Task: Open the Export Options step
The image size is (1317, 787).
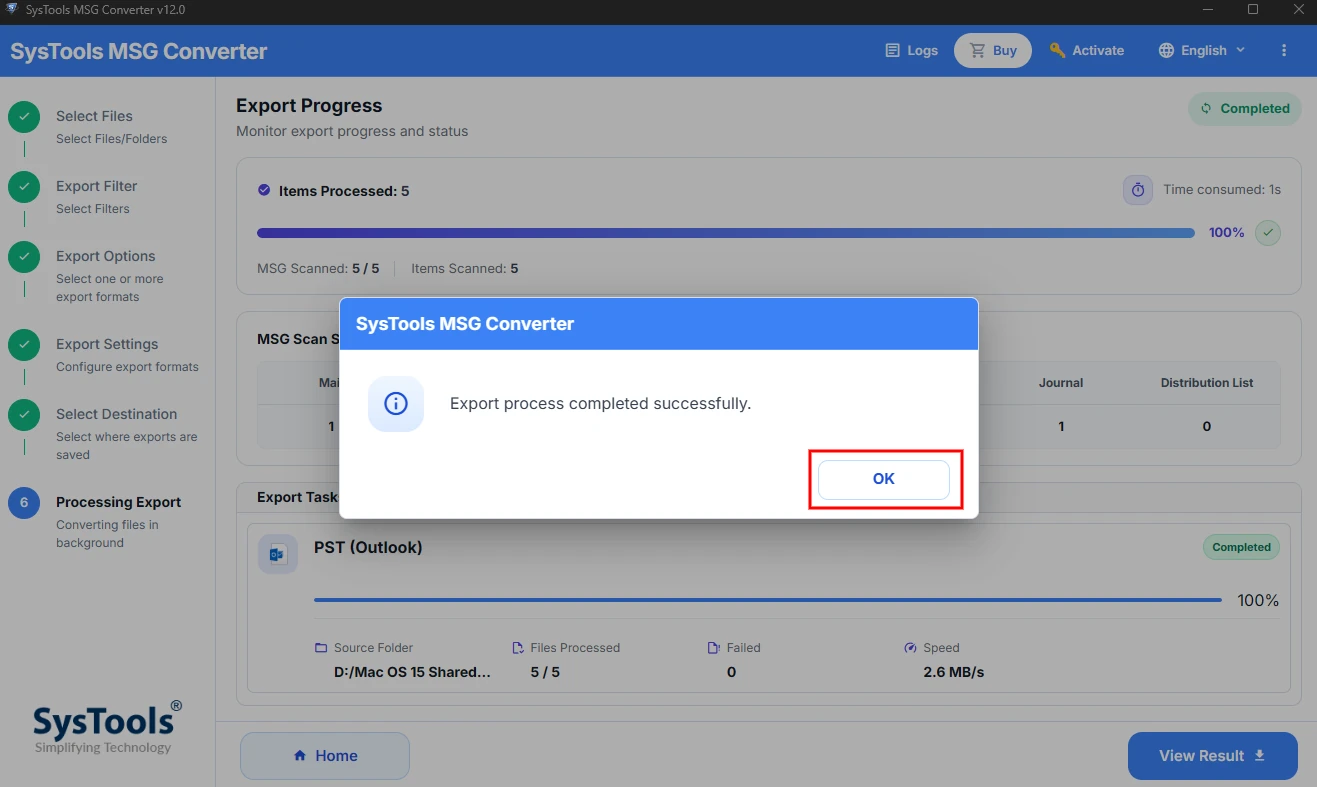Action: [110, 275]
